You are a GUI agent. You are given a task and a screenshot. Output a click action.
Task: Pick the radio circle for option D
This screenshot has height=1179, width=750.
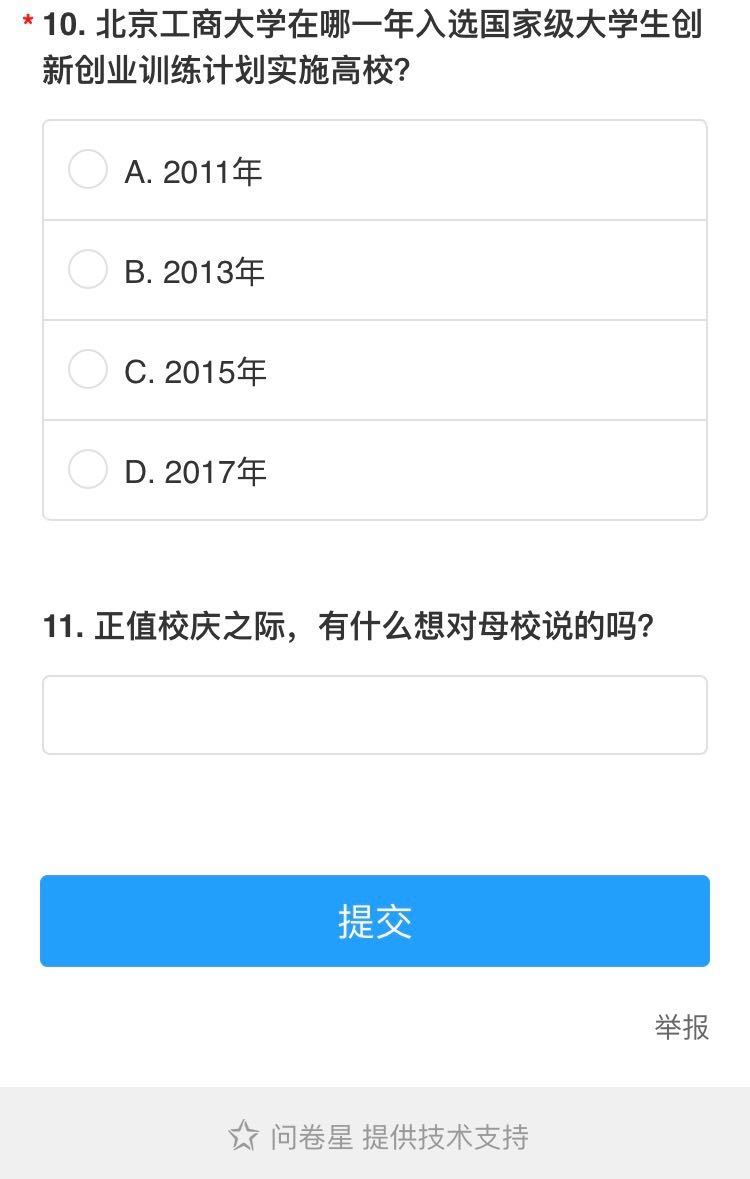coord(88,469)
